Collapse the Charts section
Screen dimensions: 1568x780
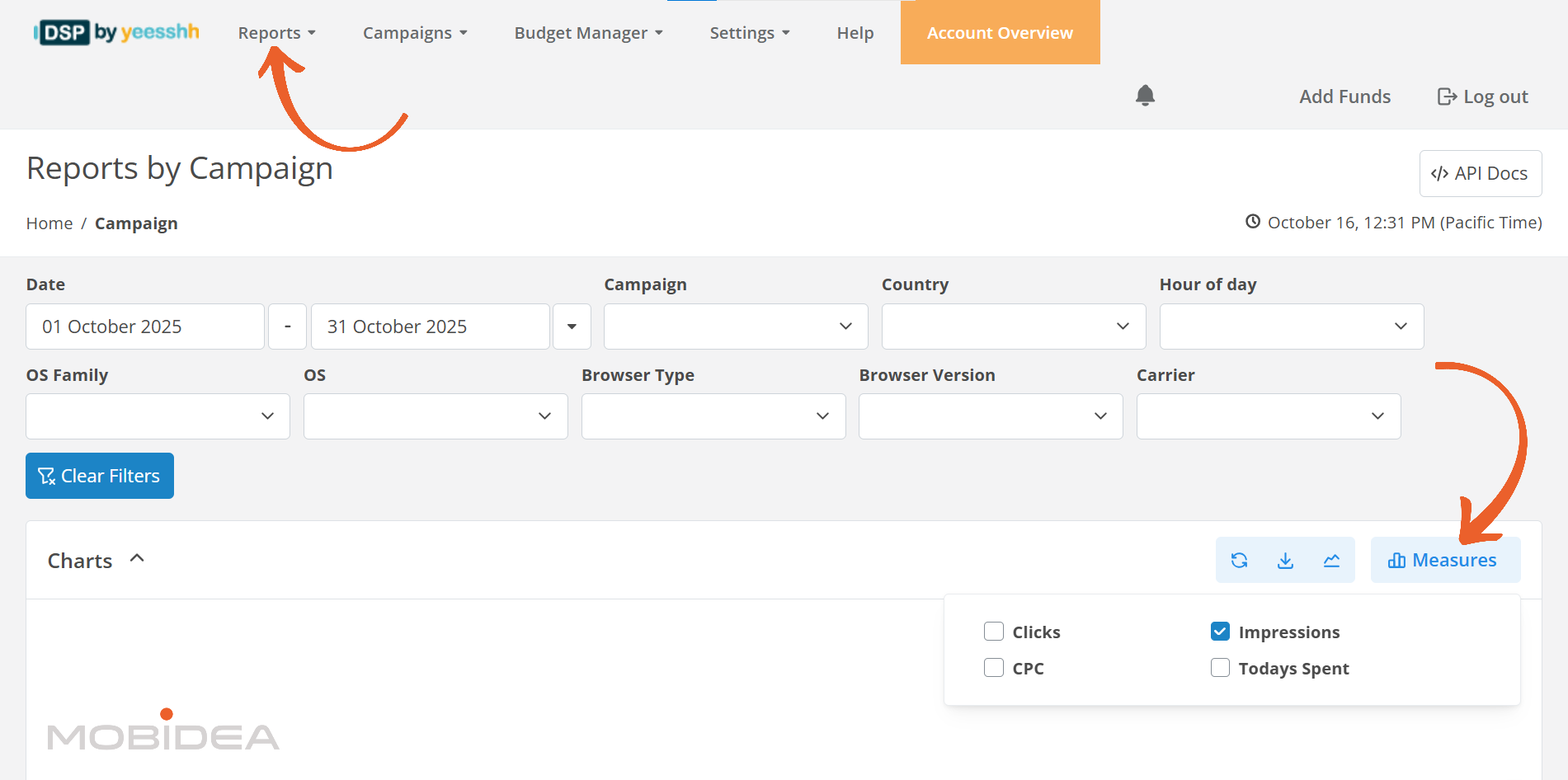pyautogui.click(x=137, y=559)
